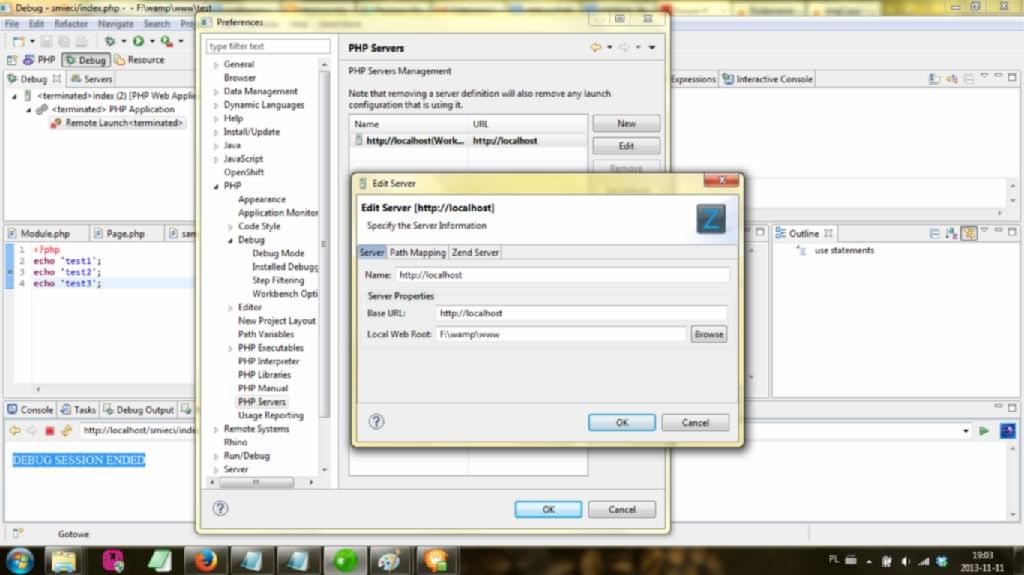Select the http://localhost server row
The width and height of the screenshot is (1024, 575).
click(x=468, y=140)
